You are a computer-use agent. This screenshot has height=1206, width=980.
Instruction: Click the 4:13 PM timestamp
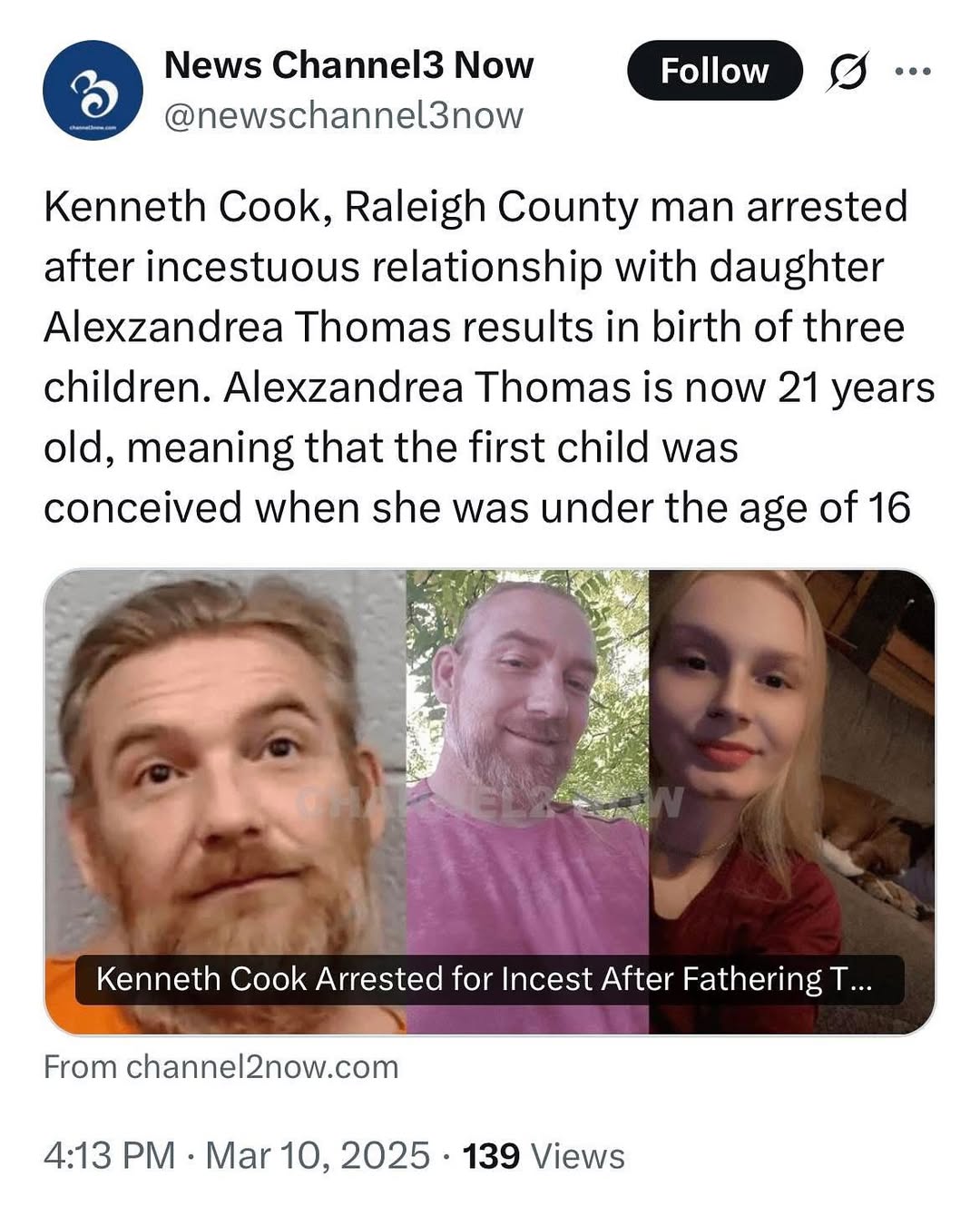tap(109, 1155)
